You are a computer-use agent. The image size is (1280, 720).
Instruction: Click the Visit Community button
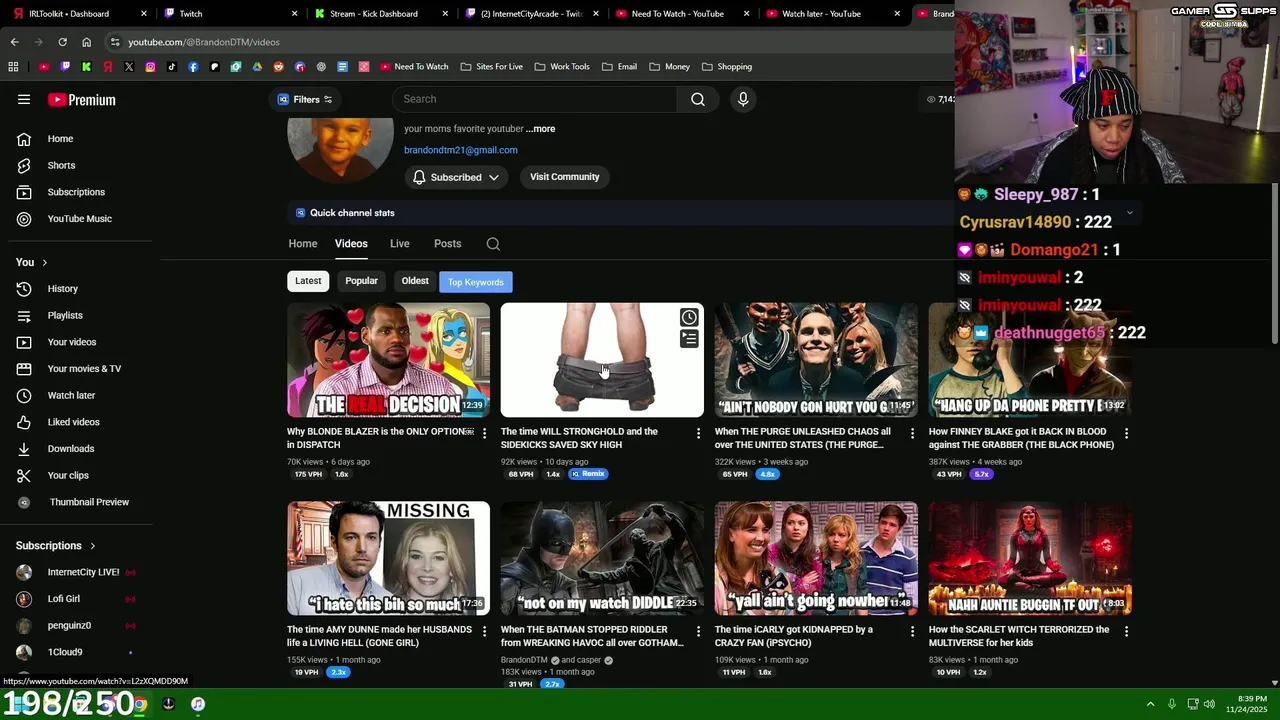pos(564,177)
